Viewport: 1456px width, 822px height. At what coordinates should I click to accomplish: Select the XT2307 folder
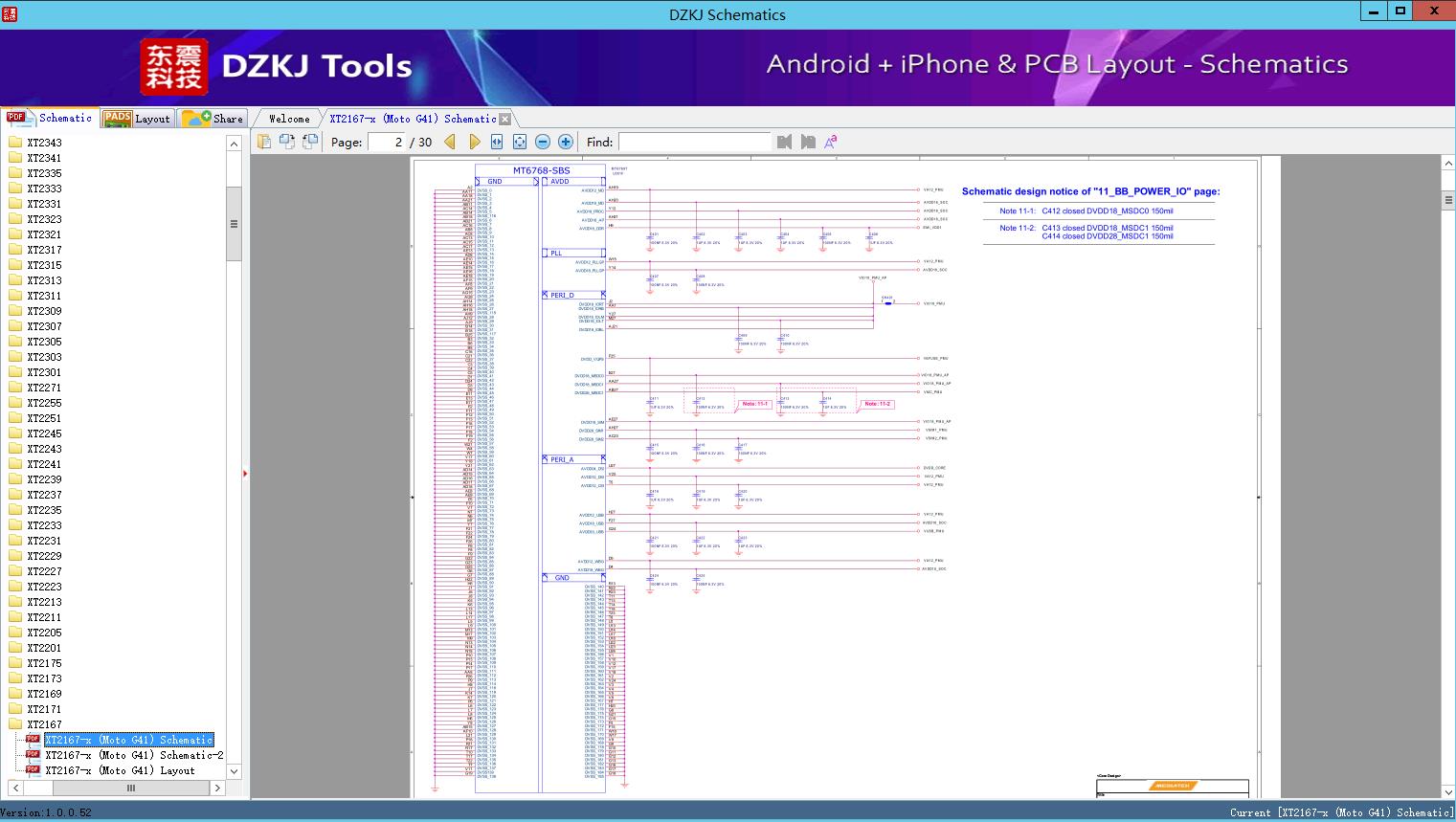(x=44, y=326)
